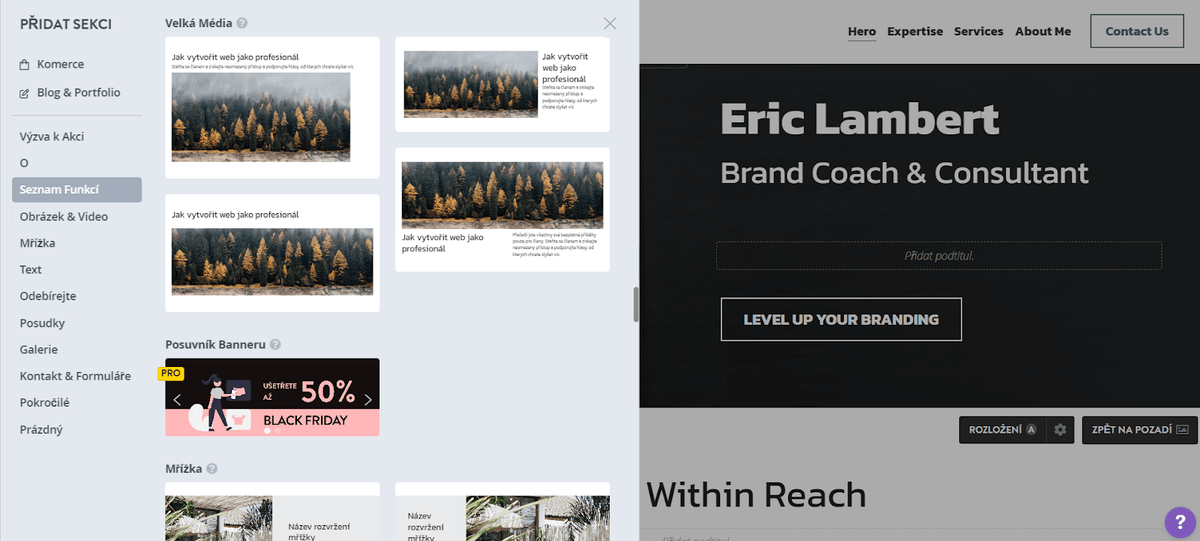
Task: Click the purple help question mark bubble
Action: coord(1179,521)
